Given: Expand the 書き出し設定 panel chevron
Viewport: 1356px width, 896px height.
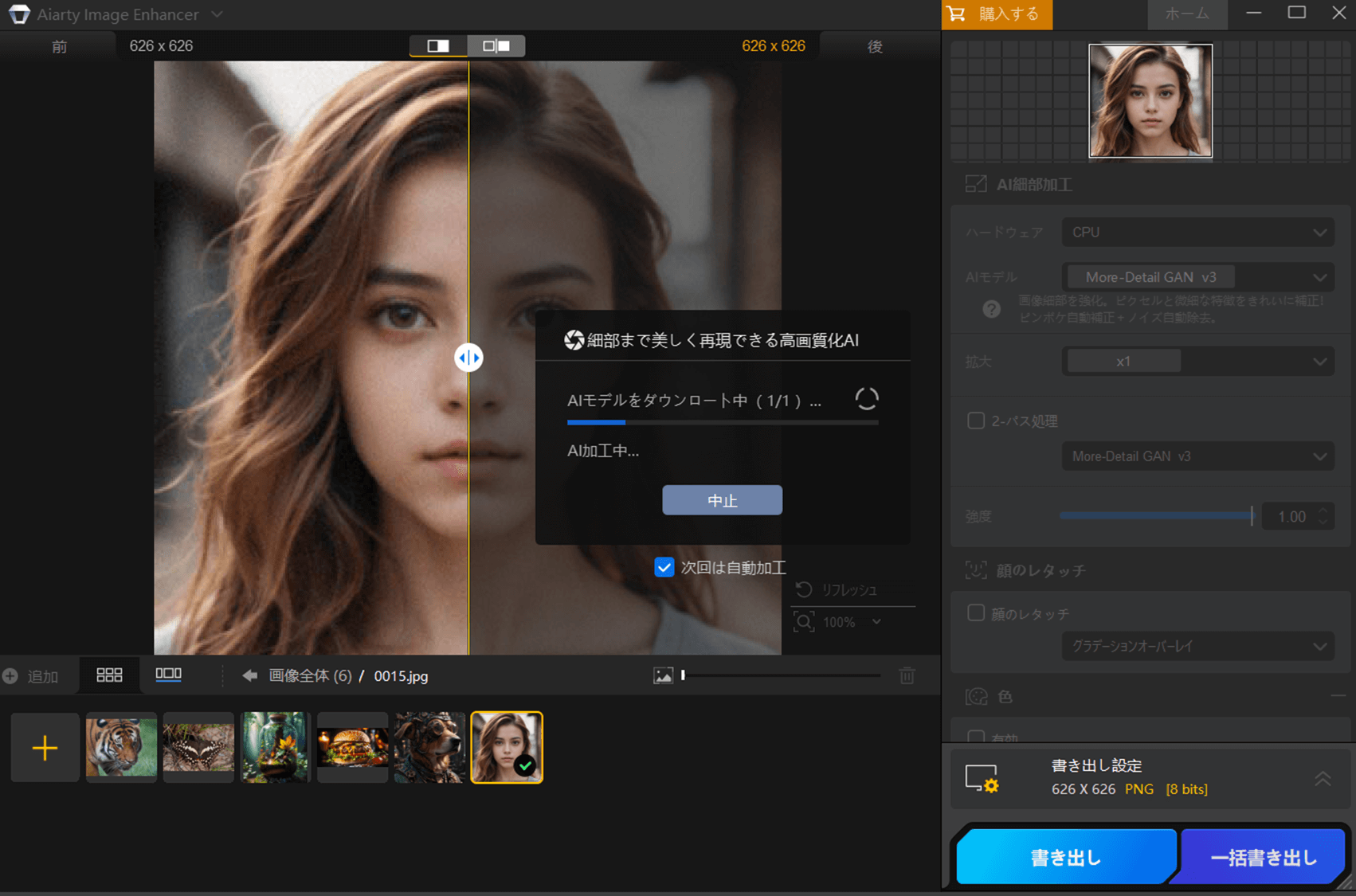Looking at the screenshot, I should 1323,778.
